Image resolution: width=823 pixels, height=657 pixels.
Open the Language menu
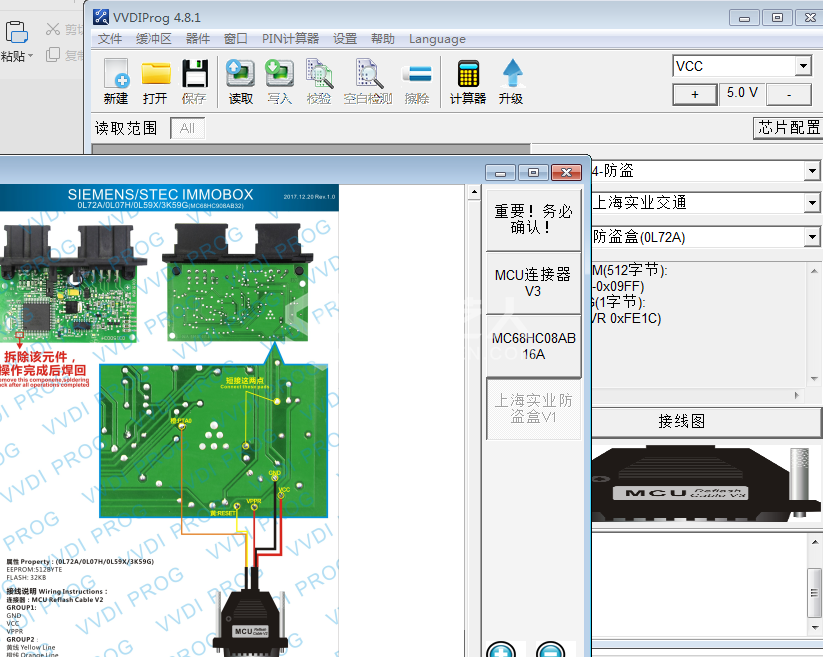click(437, 39)
